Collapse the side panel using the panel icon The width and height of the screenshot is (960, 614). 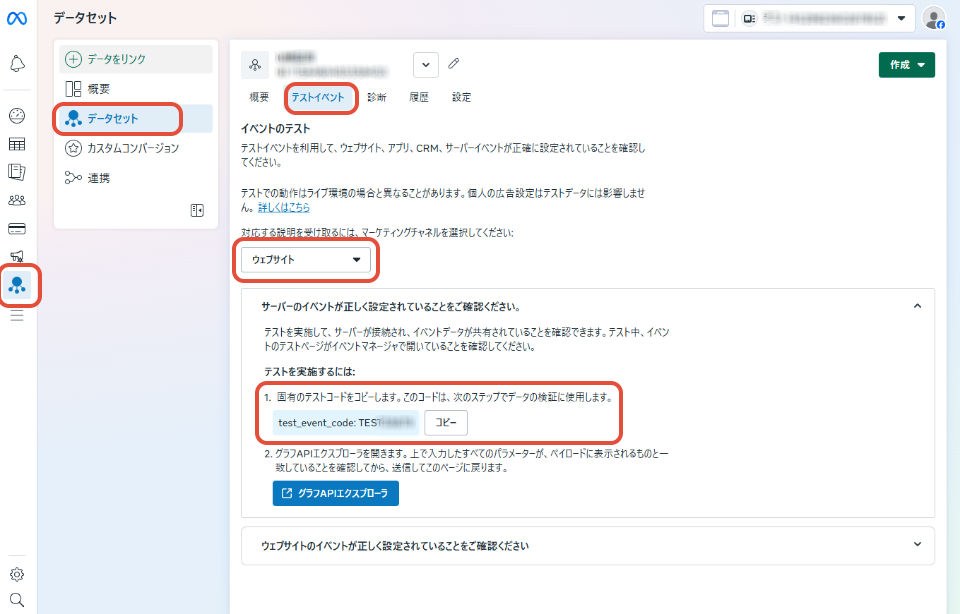(x=197, y=210)
